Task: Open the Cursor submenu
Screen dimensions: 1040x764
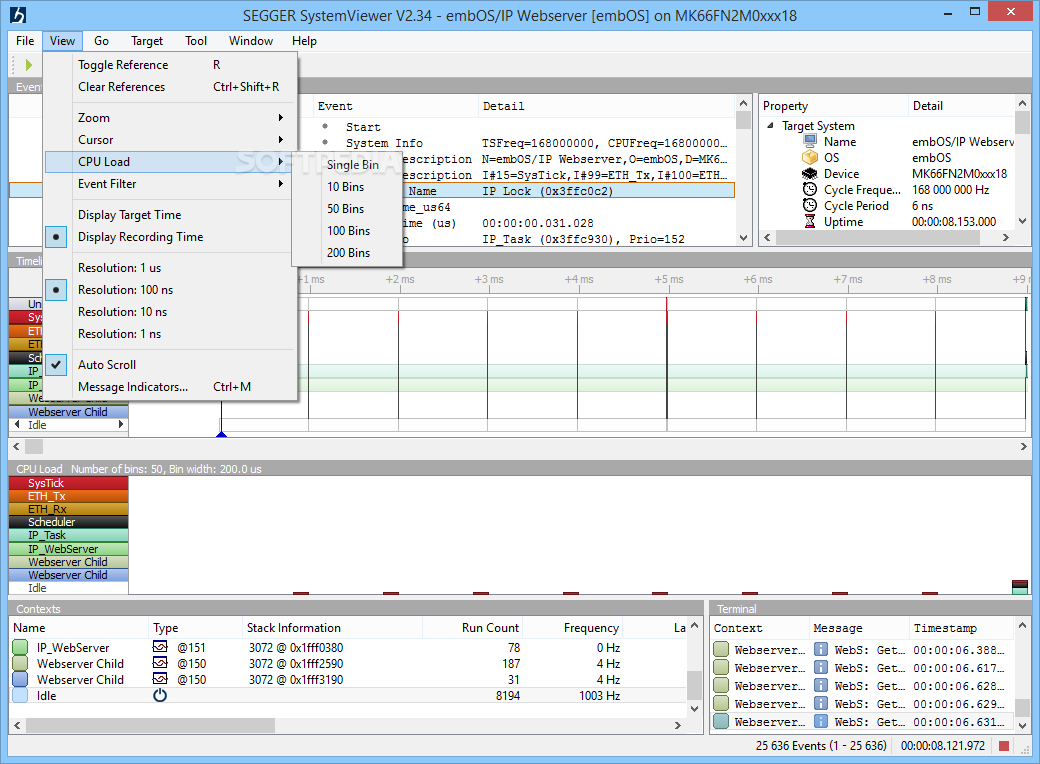Action: (x=169, y=140)
